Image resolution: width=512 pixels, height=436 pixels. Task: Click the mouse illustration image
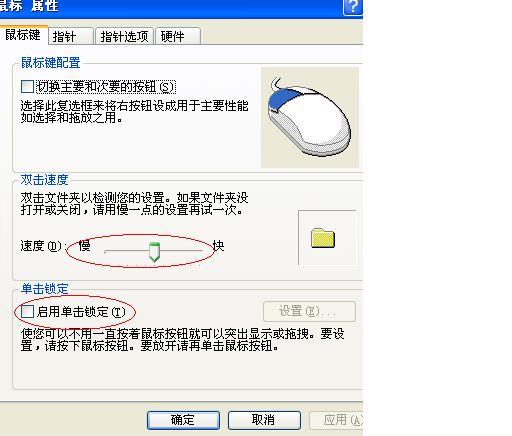(x=310, y=117)
